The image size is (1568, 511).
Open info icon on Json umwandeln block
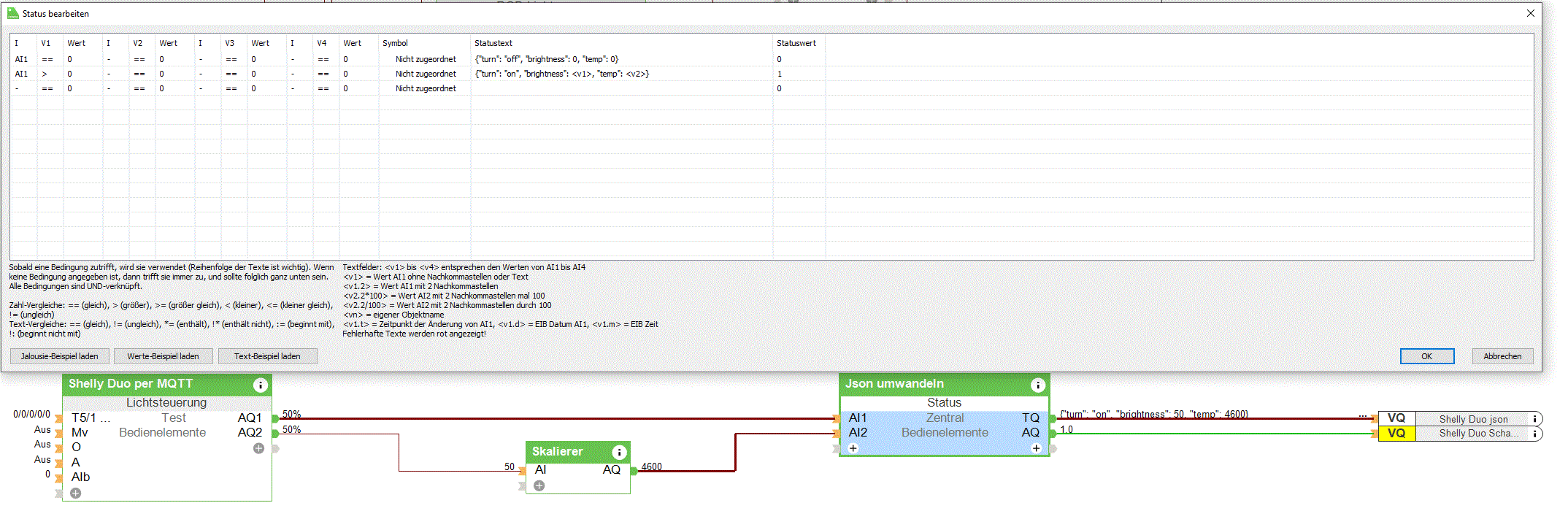pos(1037,385)
